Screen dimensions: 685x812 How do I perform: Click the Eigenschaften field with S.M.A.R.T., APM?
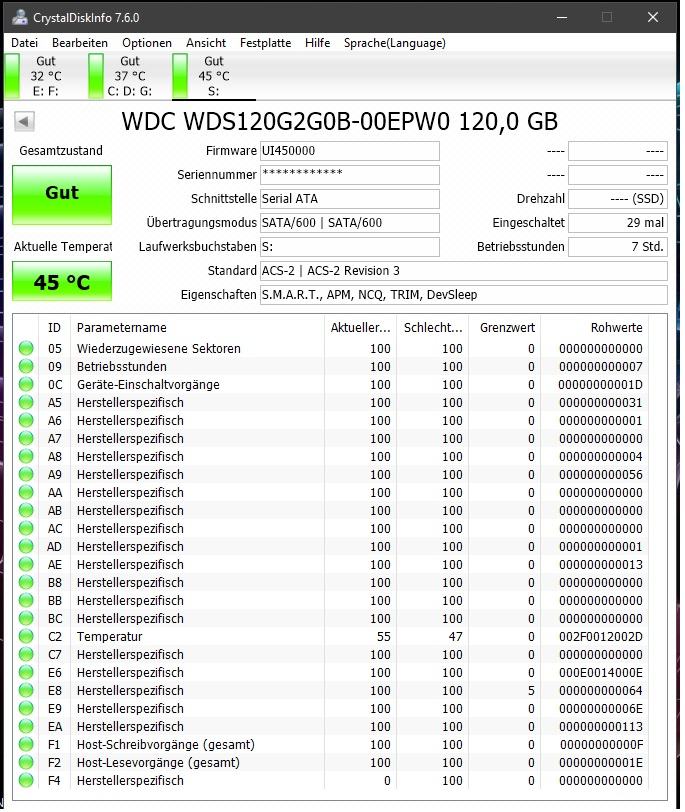point(463,295)
